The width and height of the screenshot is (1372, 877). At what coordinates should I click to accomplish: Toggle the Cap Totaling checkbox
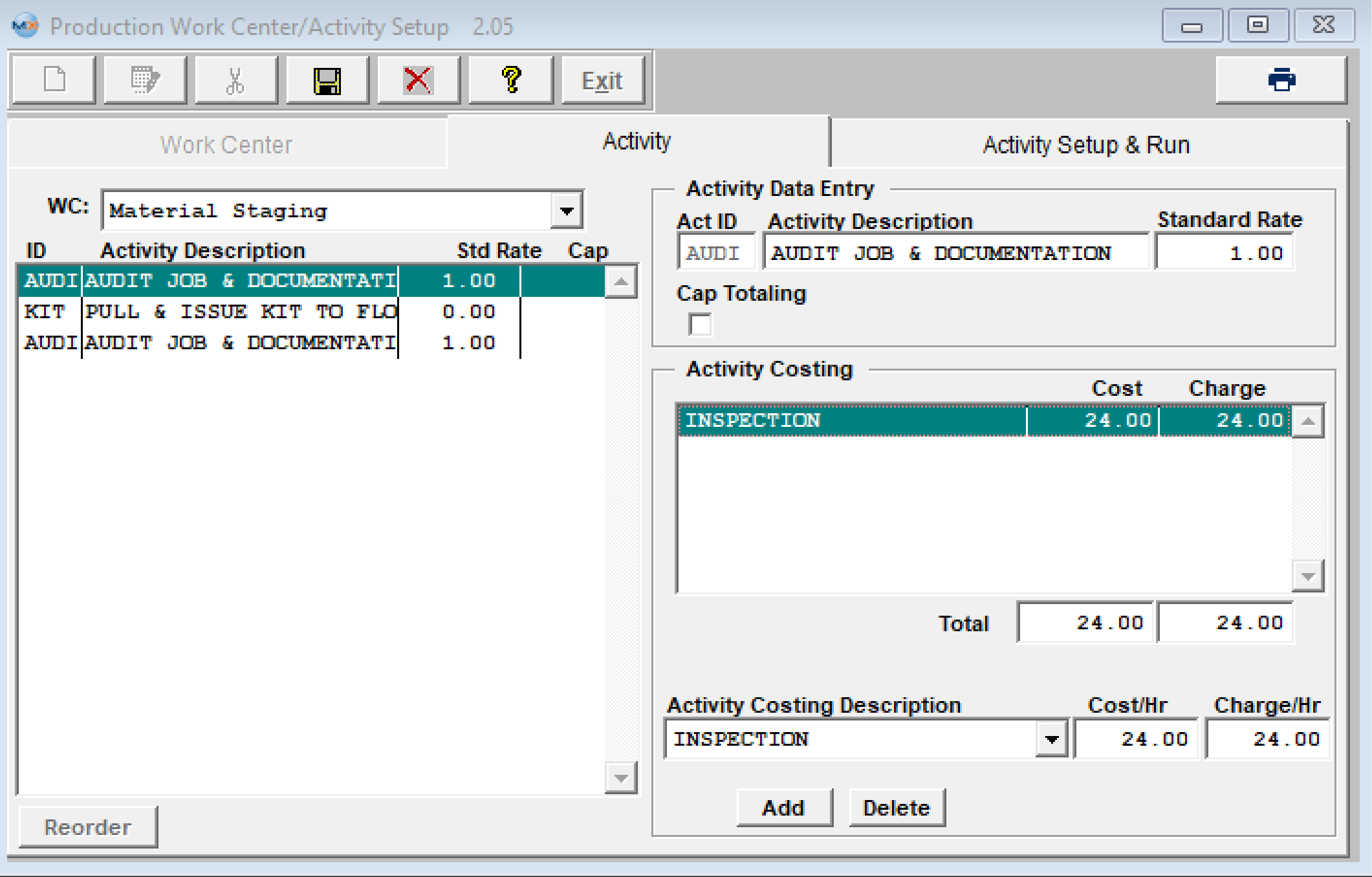click(x=700, y=324)
